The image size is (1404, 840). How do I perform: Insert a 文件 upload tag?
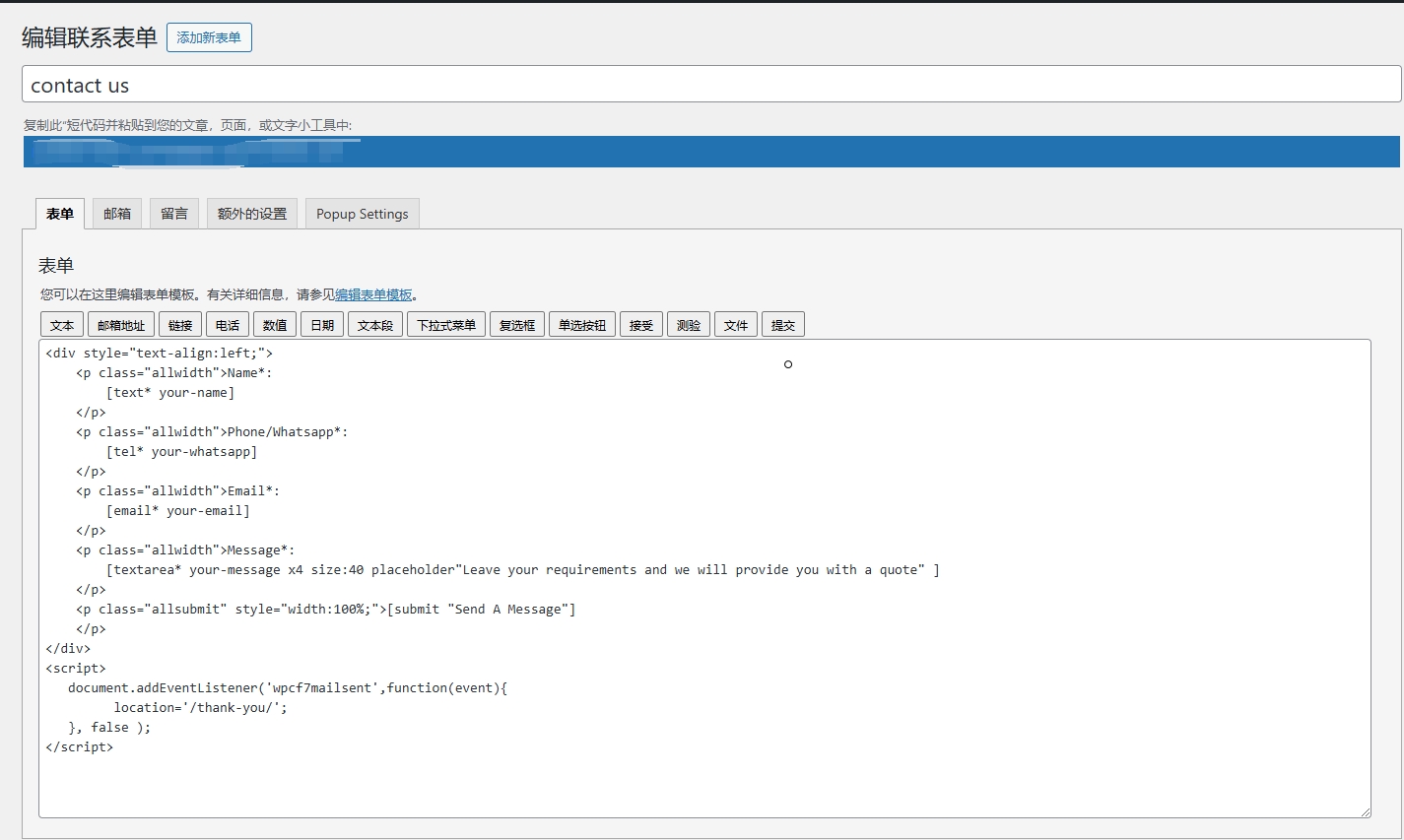coord(736,325)
